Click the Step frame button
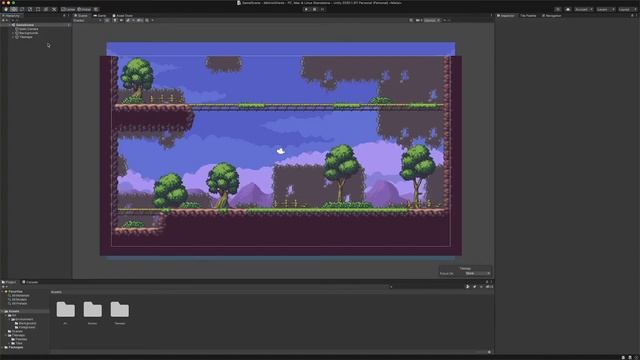 pyautogui.click(x=322, y=9)
